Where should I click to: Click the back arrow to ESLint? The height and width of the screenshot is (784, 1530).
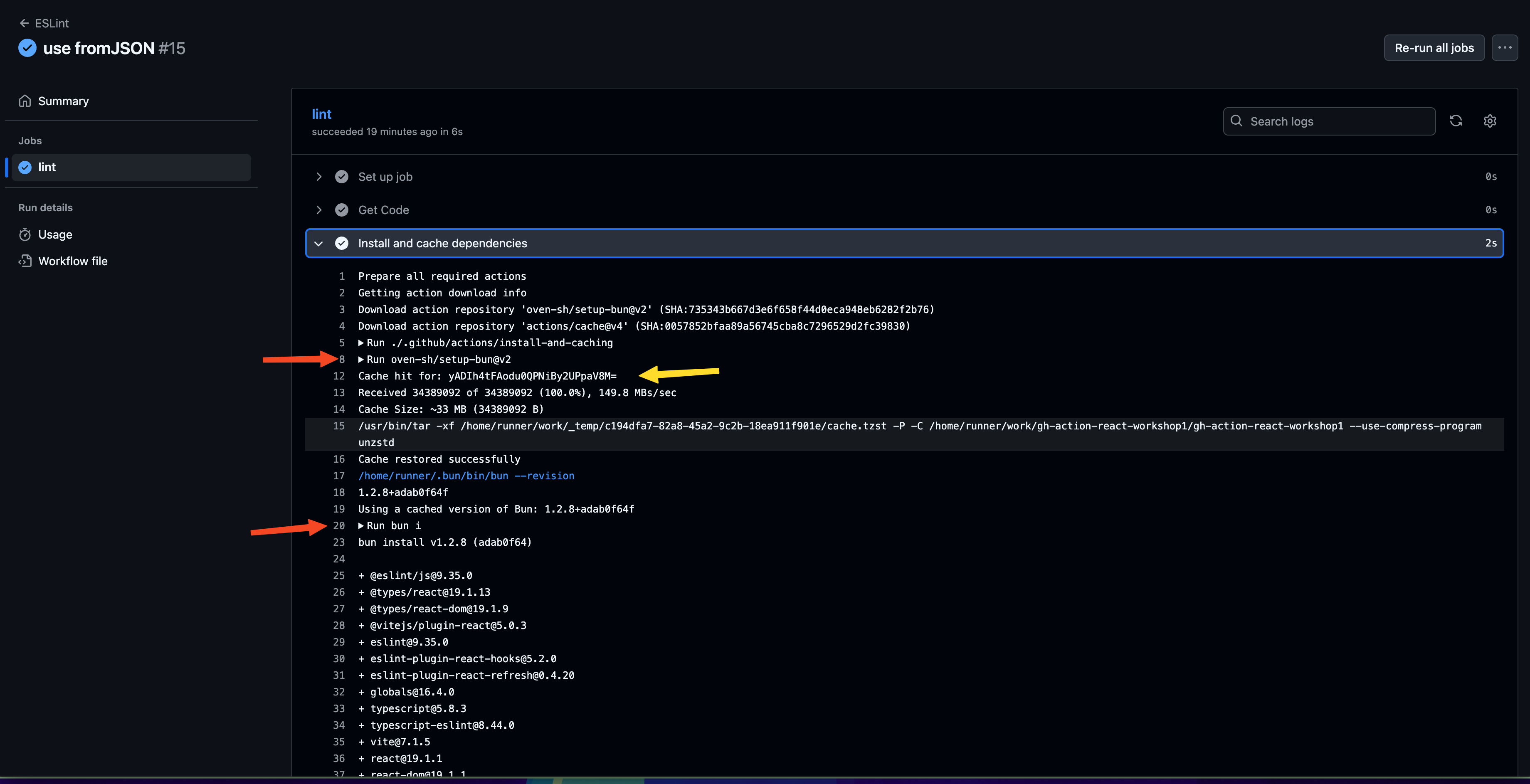pyautogui.click(x=25, y=23)
